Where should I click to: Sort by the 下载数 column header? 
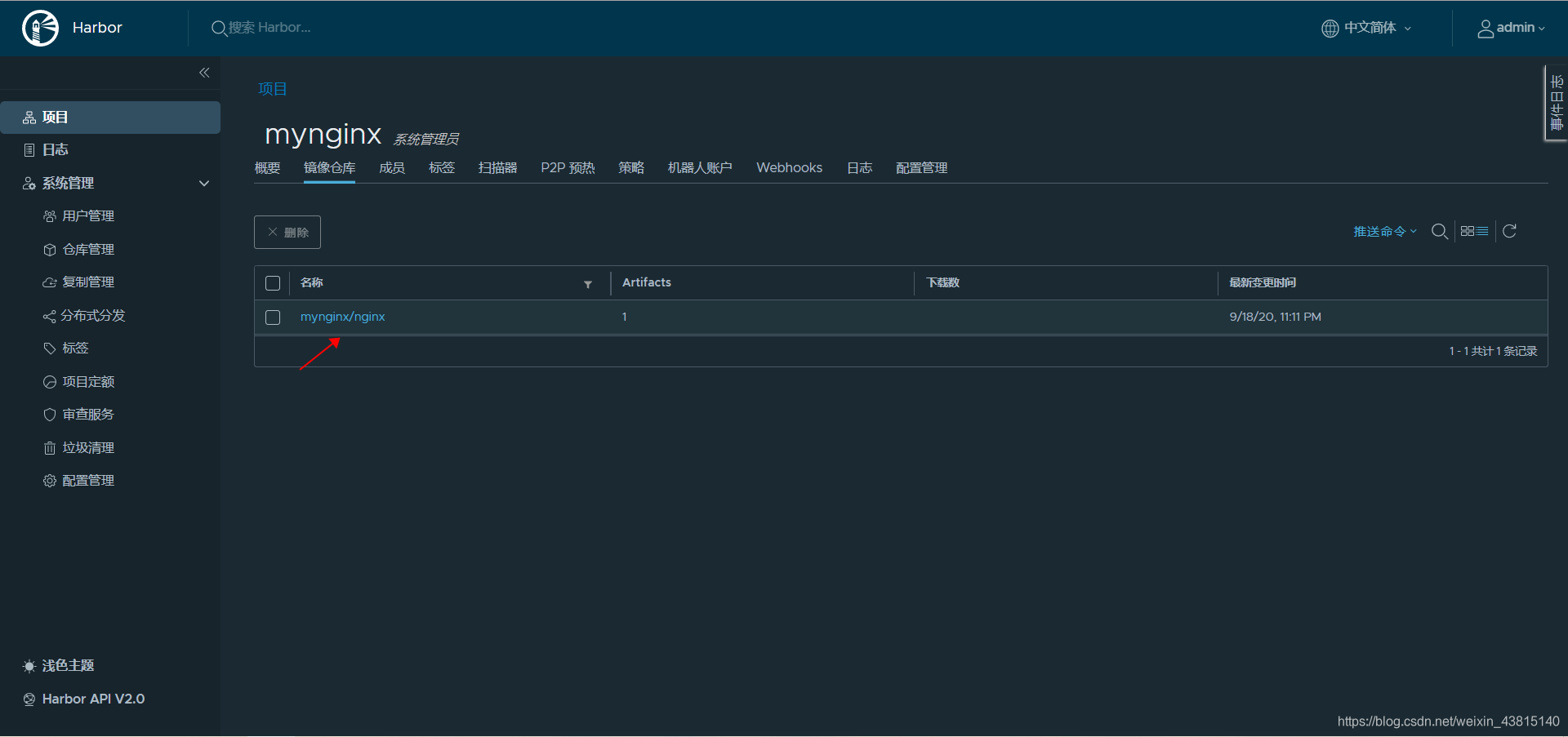coord(943,282)
